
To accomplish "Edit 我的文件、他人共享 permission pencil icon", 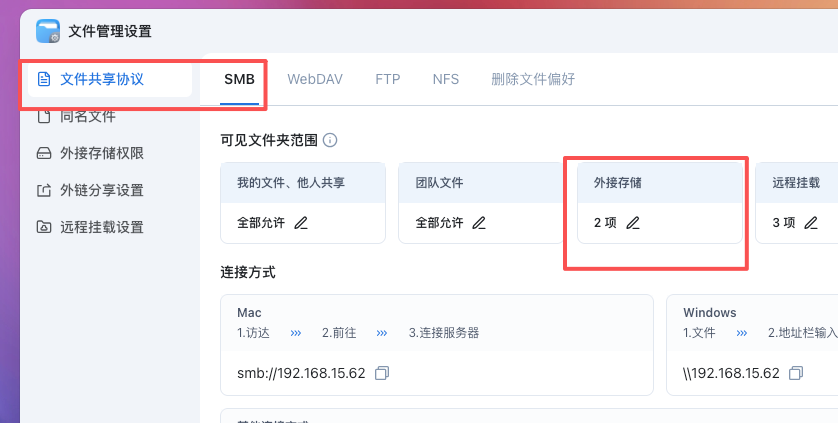I will [301, 223].
